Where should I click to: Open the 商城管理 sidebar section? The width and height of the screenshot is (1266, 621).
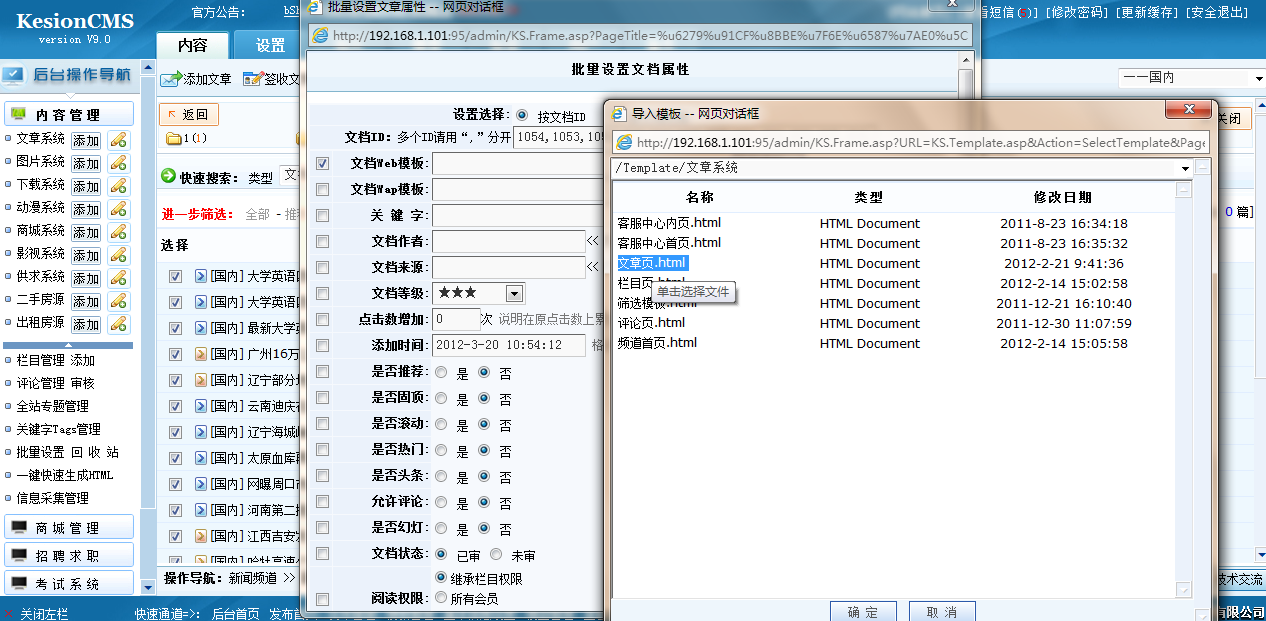tap(69, 527)
